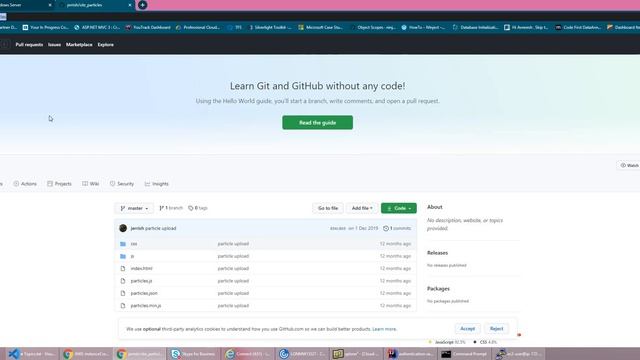The image size is (640, 360).
Task: Go to Marketplace in the GitHub header
Action: click(79, 44)
